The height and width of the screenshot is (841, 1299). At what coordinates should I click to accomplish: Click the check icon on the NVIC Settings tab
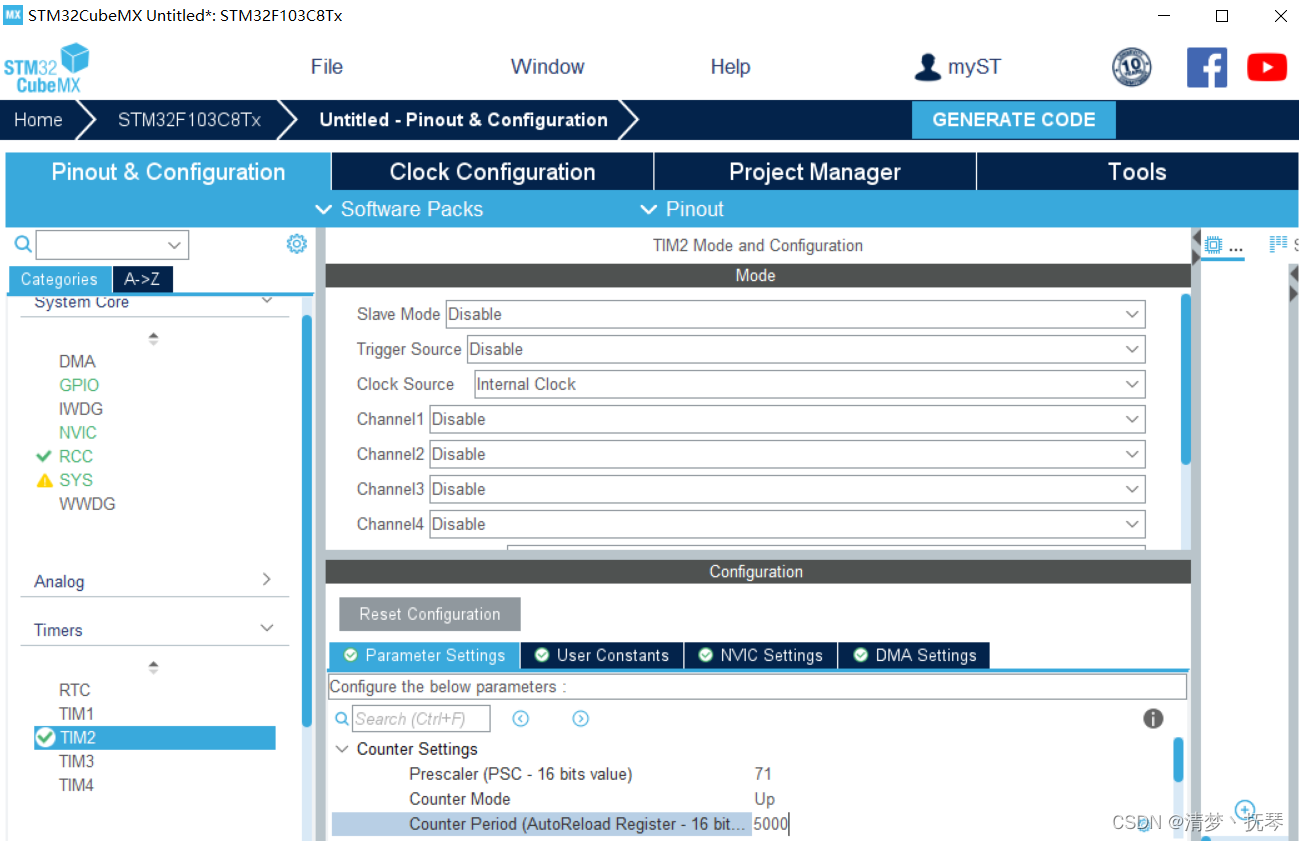click(x=705, y=655)
